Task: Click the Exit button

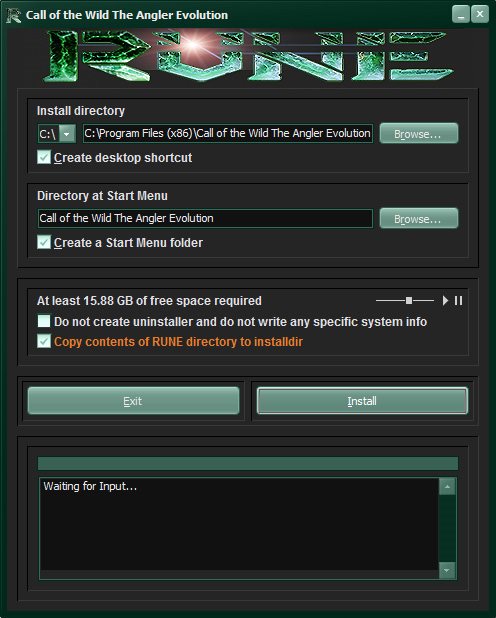Action: click(x=133, y=401)
